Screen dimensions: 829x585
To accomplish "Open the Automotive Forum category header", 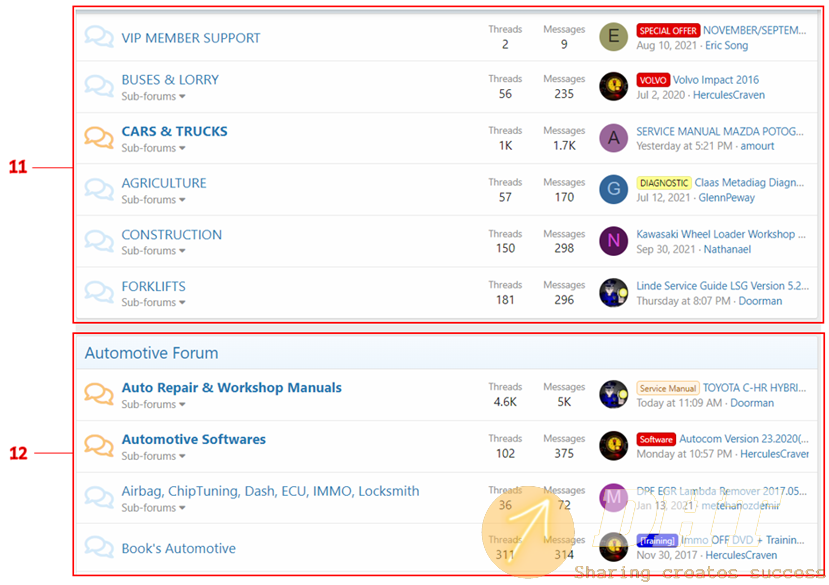I will coord(151,353).
